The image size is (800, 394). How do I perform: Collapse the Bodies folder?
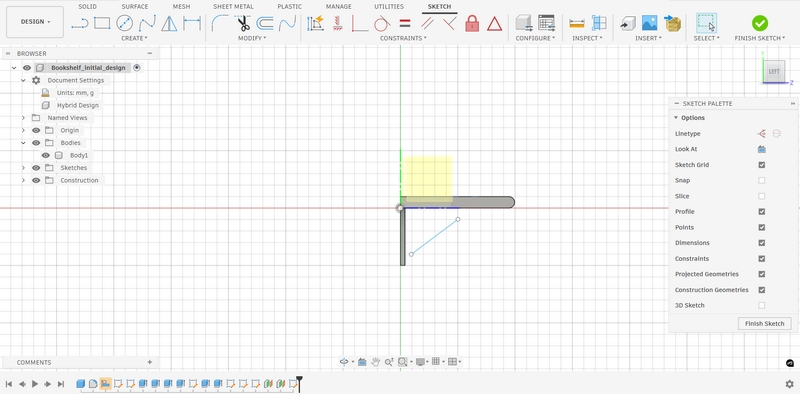point(23,143)
